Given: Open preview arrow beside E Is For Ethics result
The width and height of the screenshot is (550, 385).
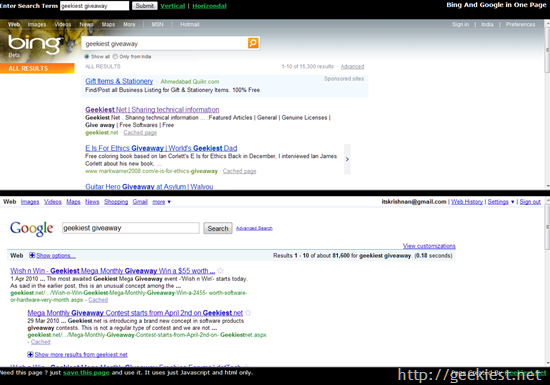Looking at the screenshot, I should [x=347, y=159].
